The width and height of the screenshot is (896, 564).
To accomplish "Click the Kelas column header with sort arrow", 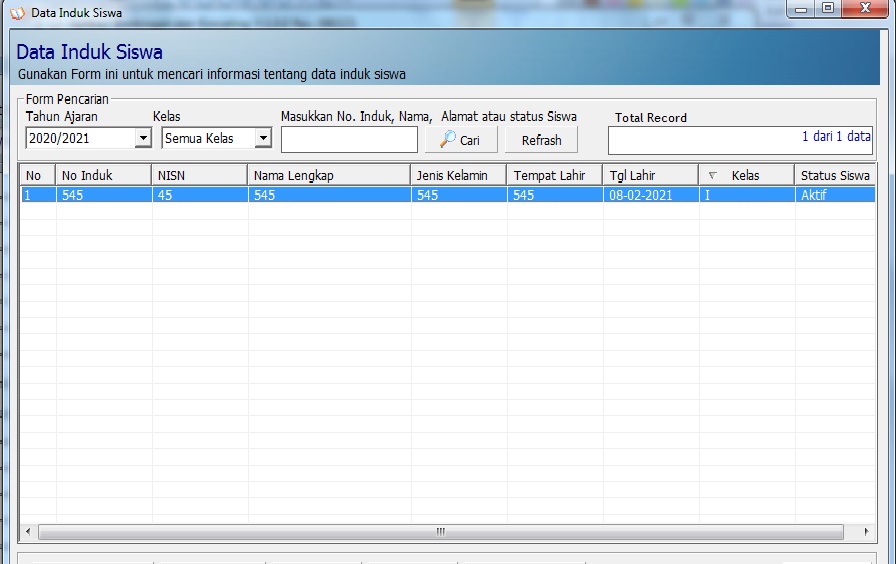I will tap(746, 175).
